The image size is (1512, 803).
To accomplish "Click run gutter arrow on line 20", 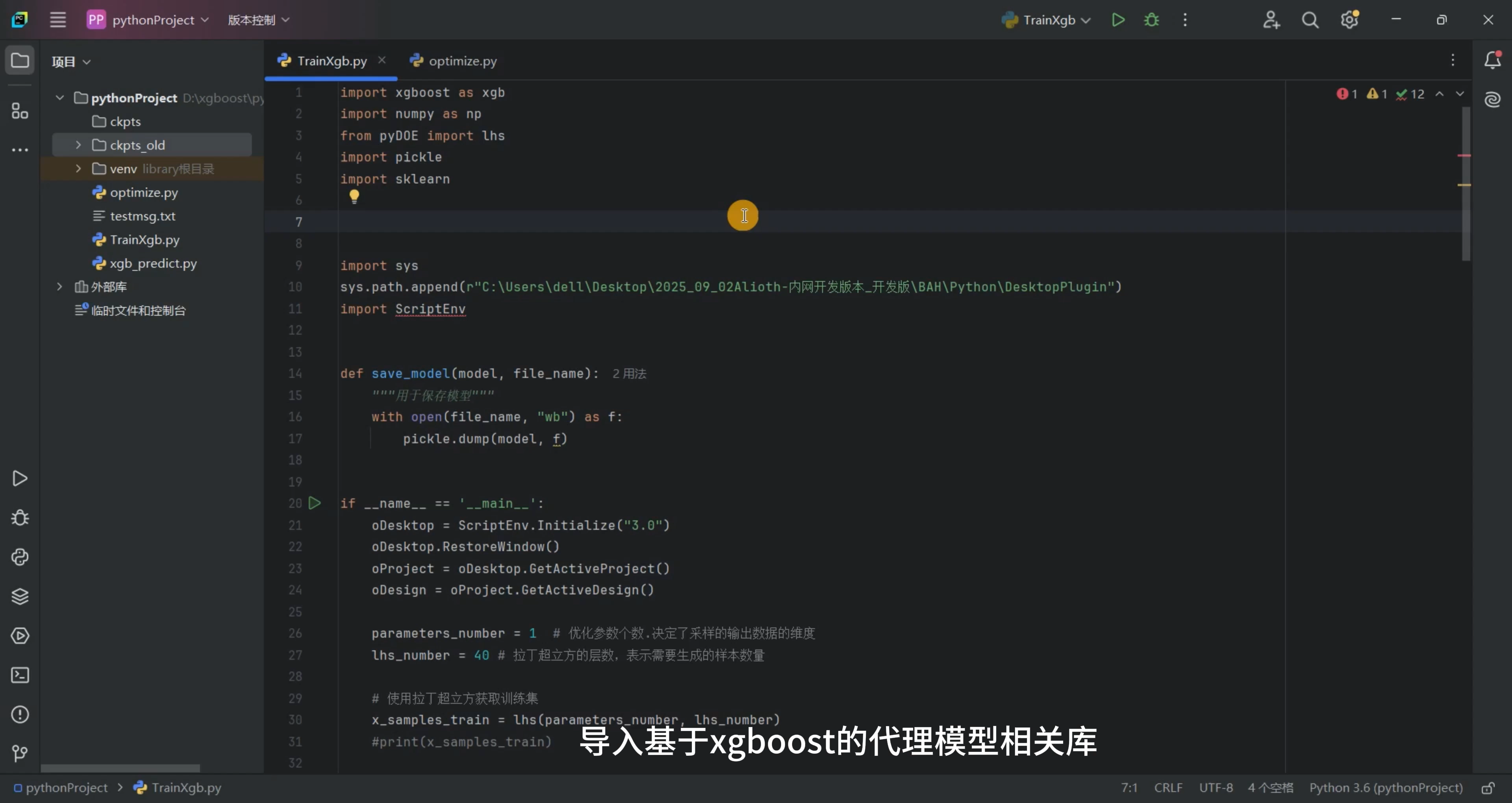I will coord(315,503).
